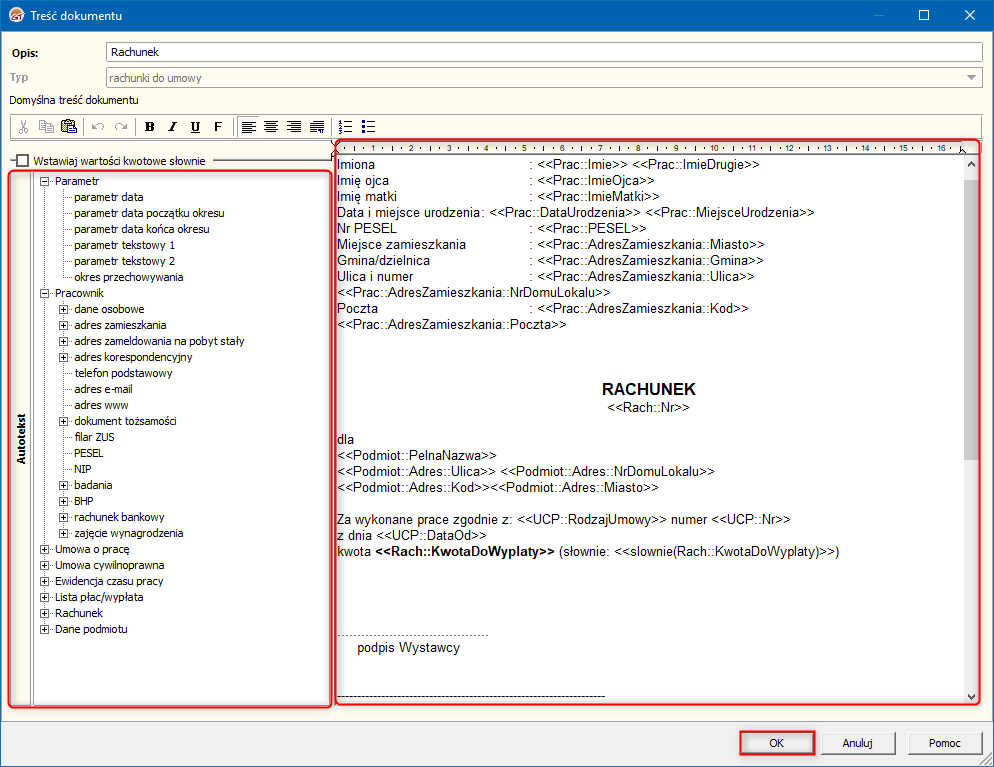Toggle italic formatting
The image size is (994, 767).
coord(172,127)
